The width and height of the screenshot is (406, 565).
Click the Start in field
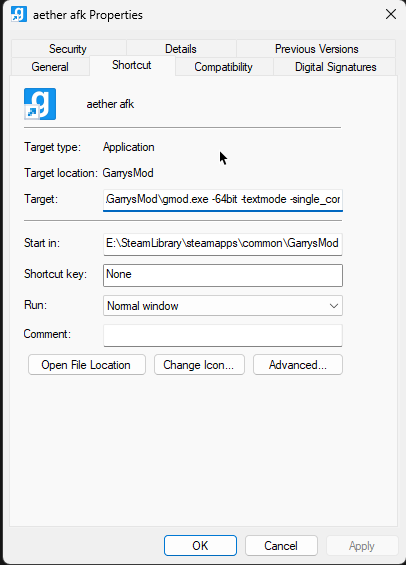pos(223,244)
